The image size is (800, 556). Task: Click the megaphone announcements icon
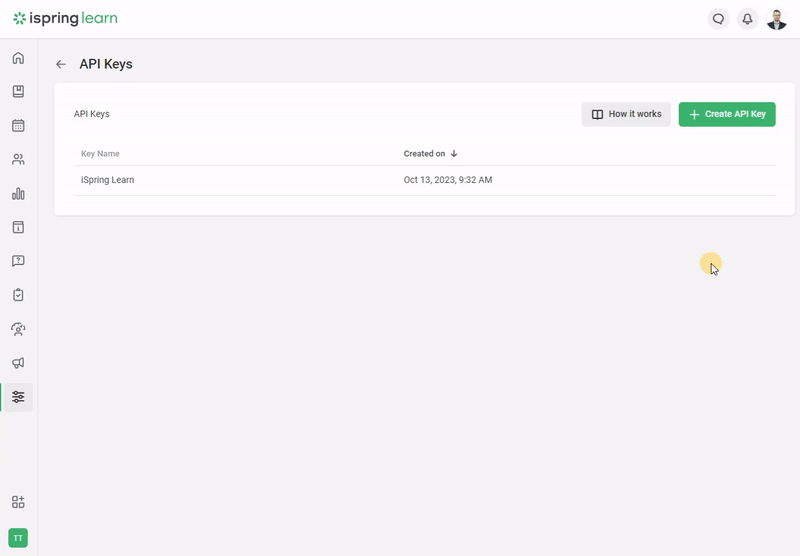click(18, 363)
